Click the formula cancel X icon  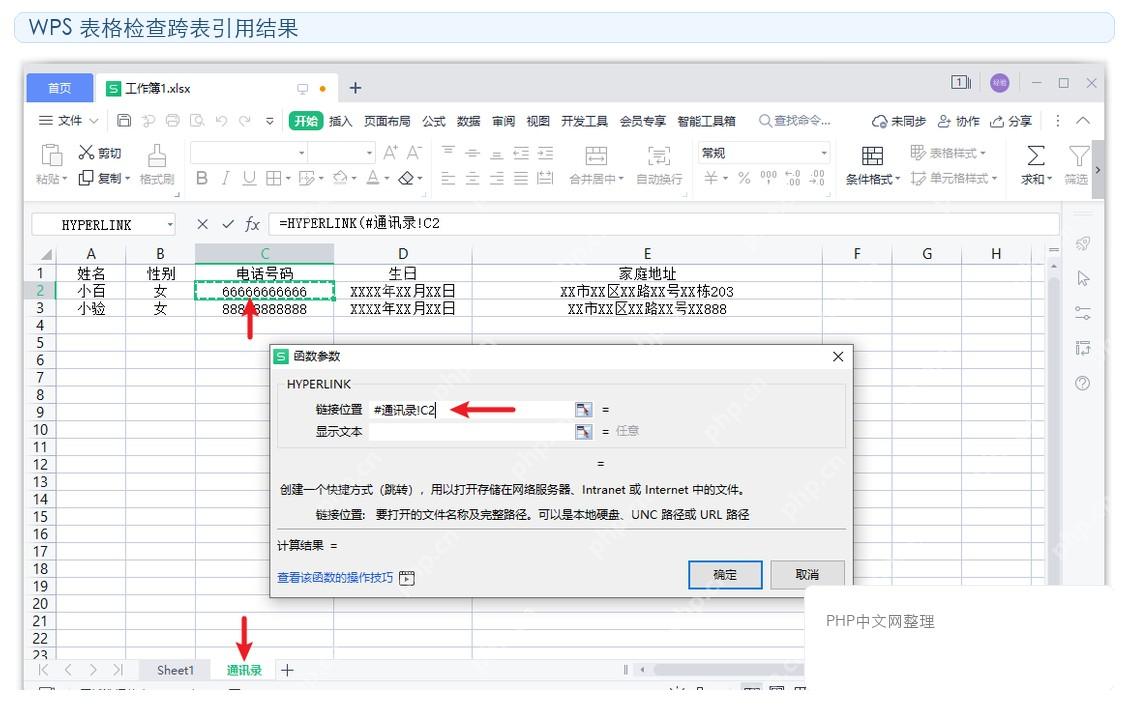(202, 224)
